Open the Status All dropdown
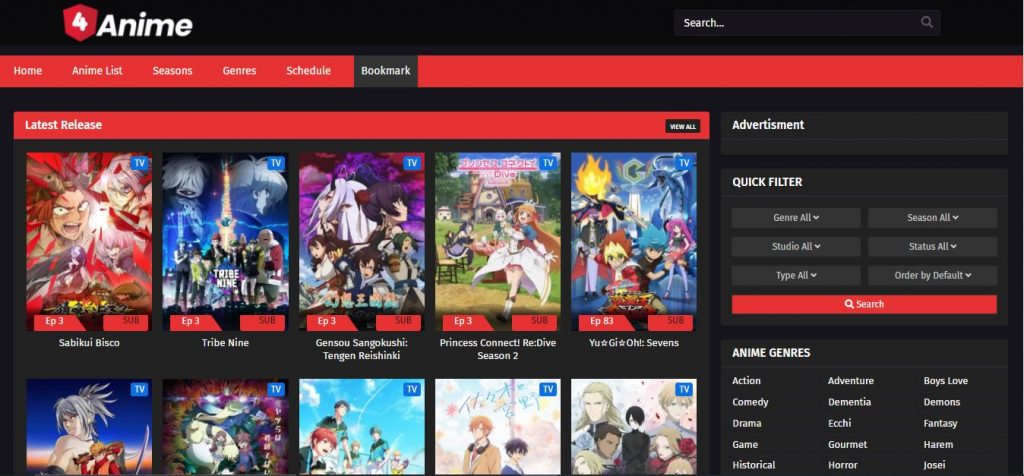Viewport: 1024px width, 476px height. point(932,247)
